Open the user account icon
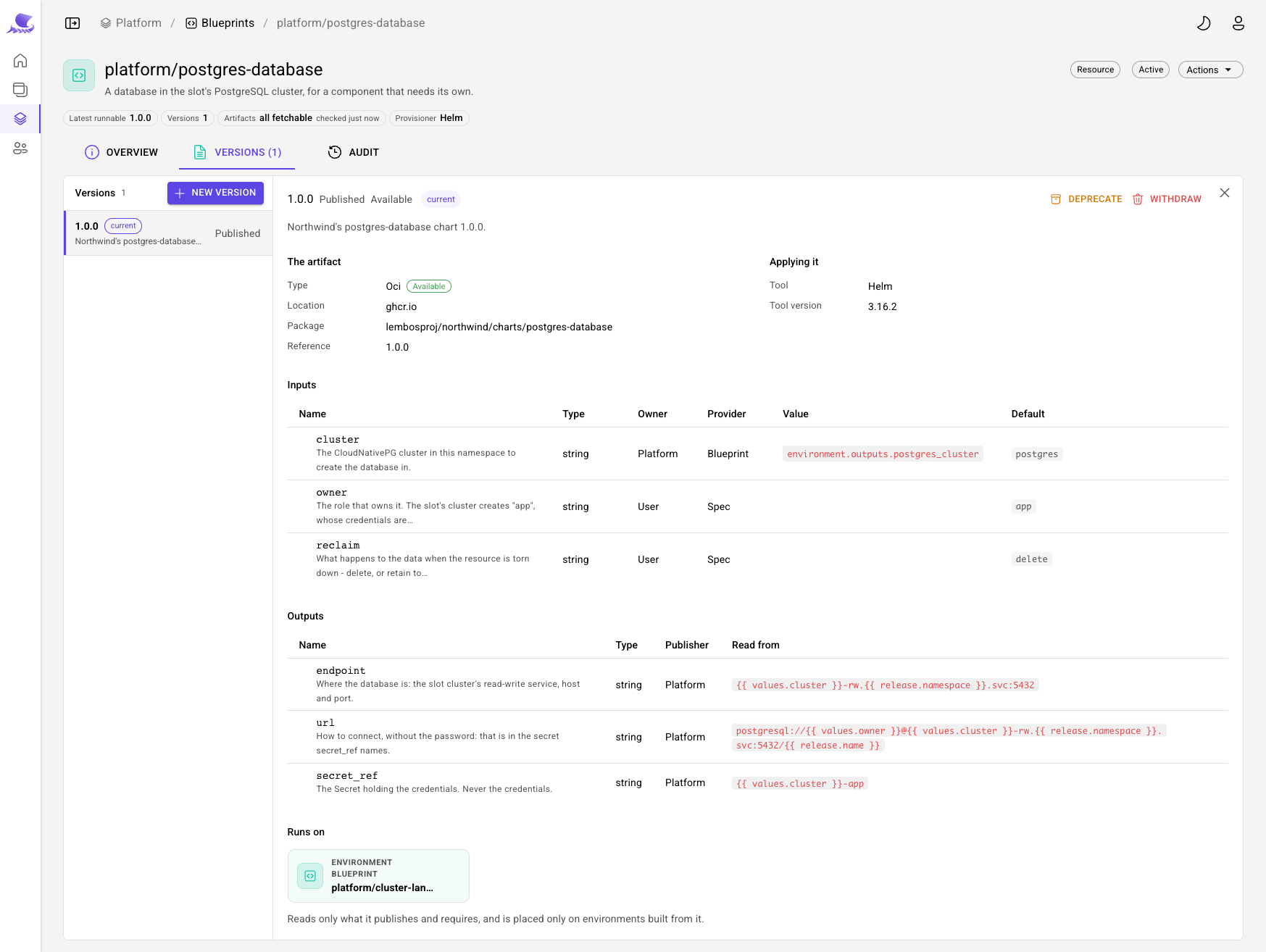Screen dimensions: 1266x952 coord(1238,23)
